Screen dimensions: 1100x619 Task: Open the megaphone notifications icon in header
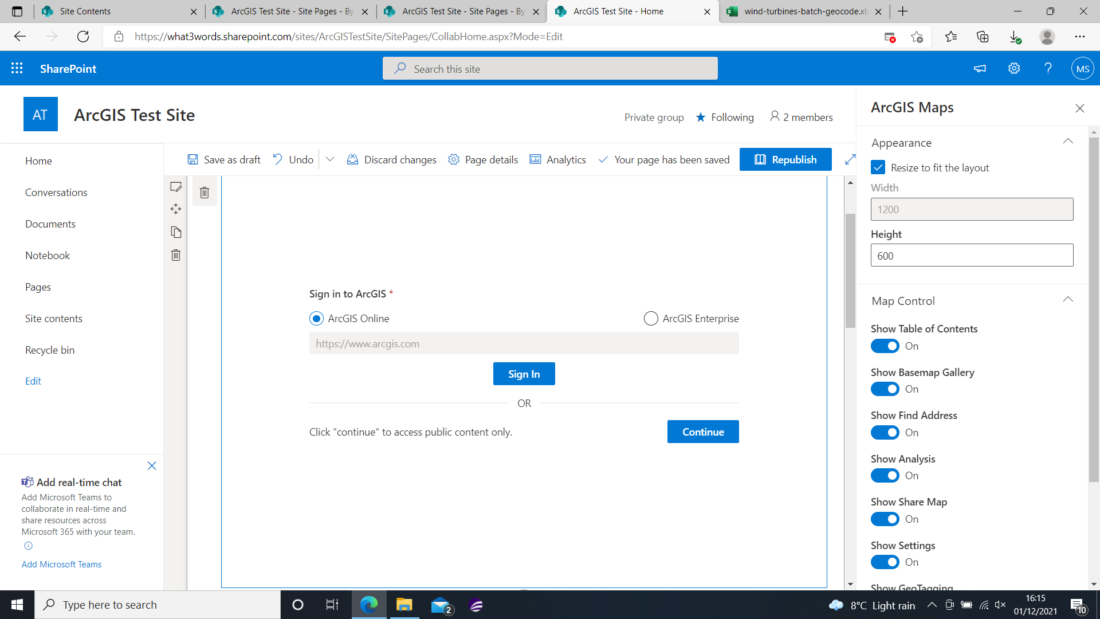click(979, 68)
